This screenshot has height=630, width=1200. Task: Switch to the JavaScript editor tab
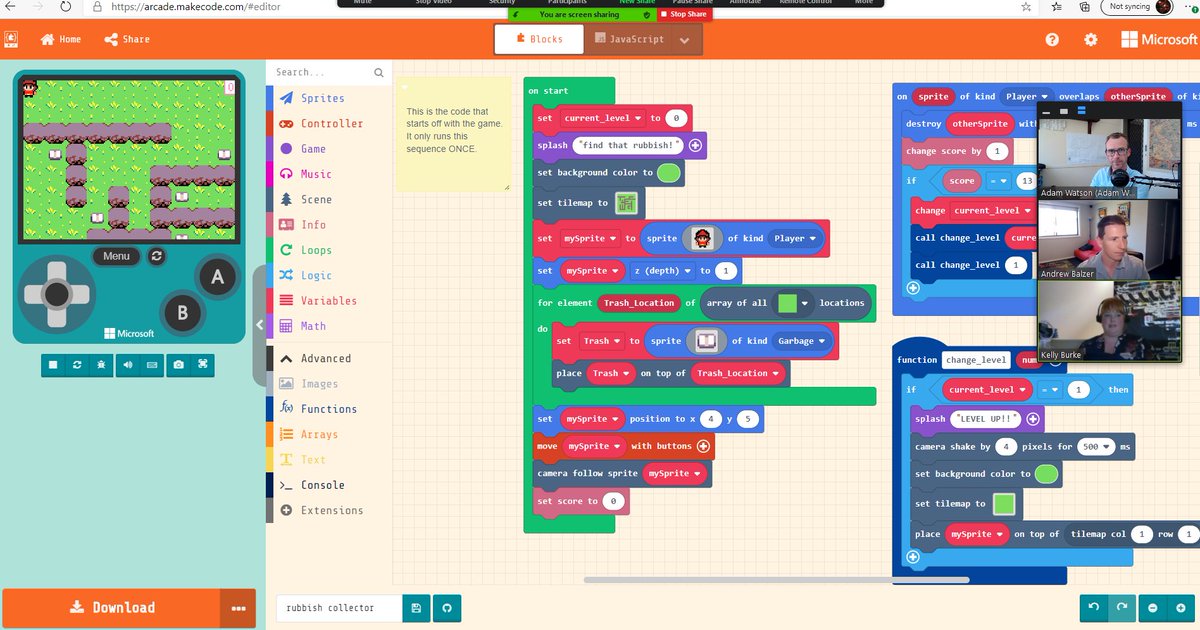tap(628, 39)
